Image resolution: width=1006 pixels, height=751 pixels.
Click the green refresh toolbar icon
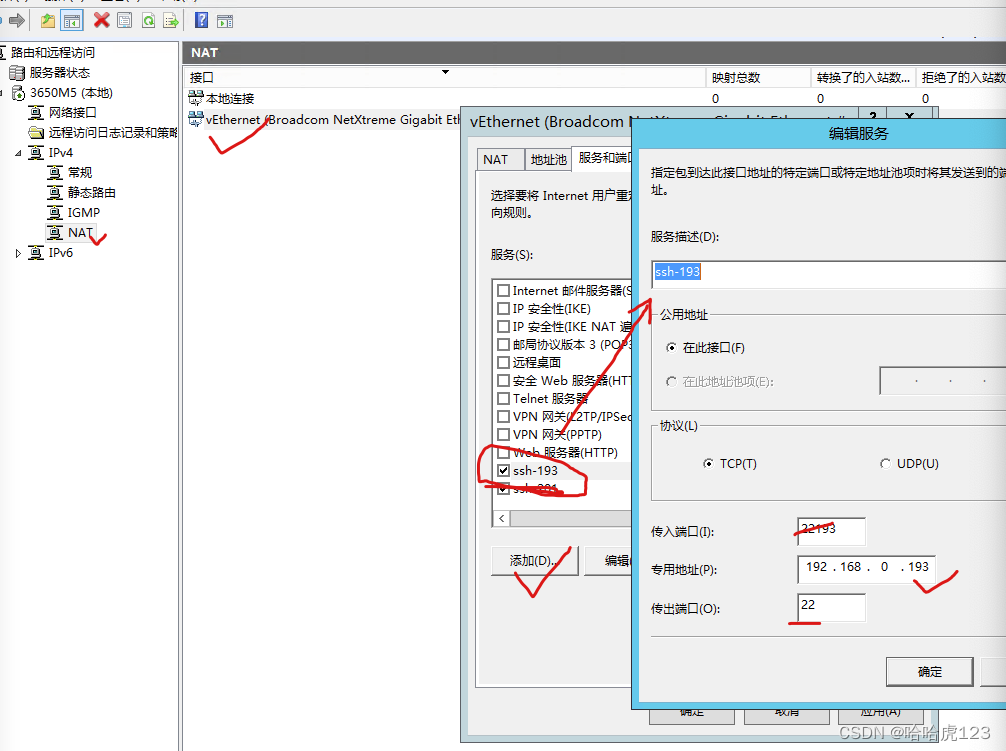click(148, 21)
